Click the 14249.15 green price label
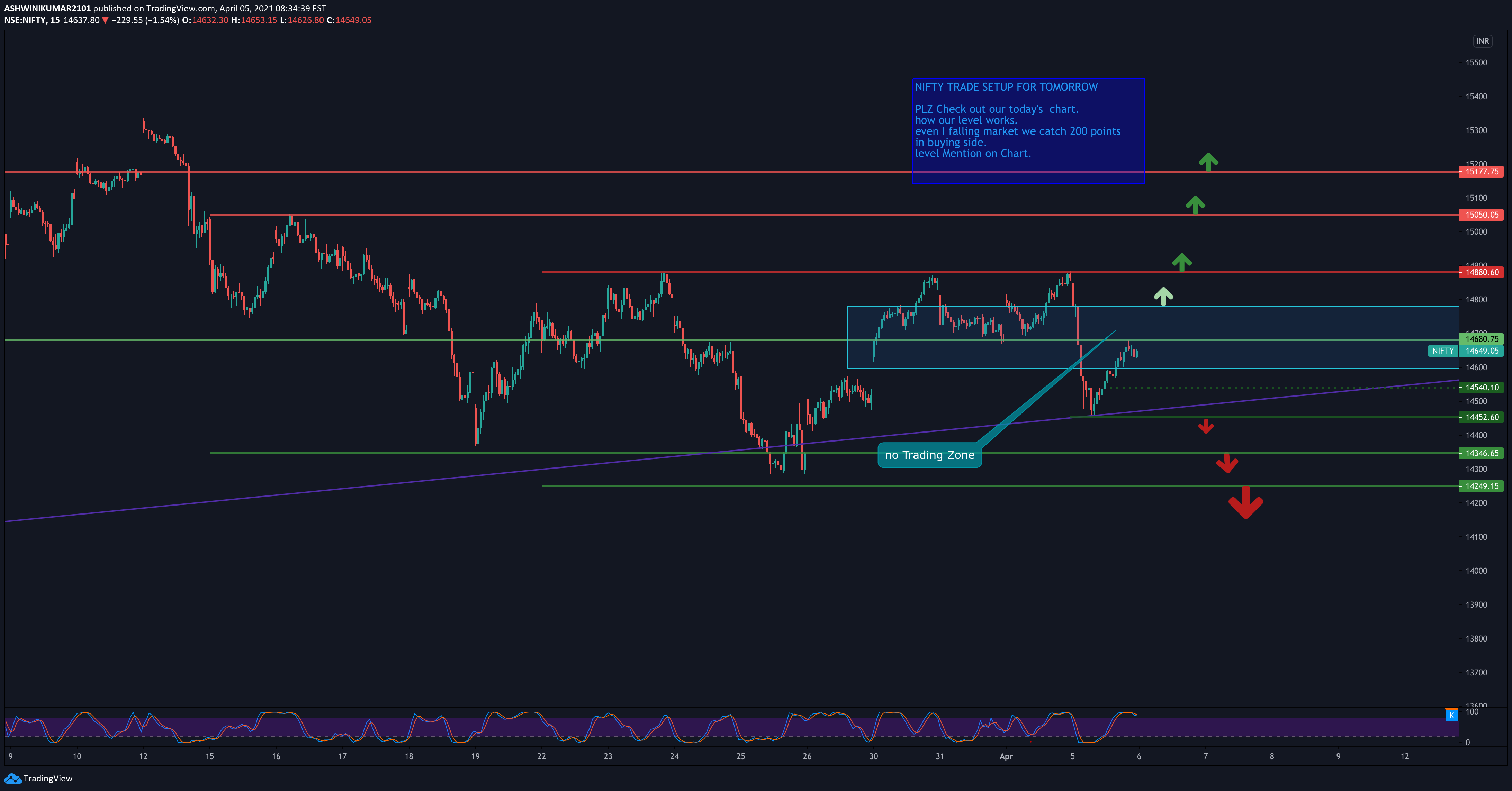 pos(1481,486)
